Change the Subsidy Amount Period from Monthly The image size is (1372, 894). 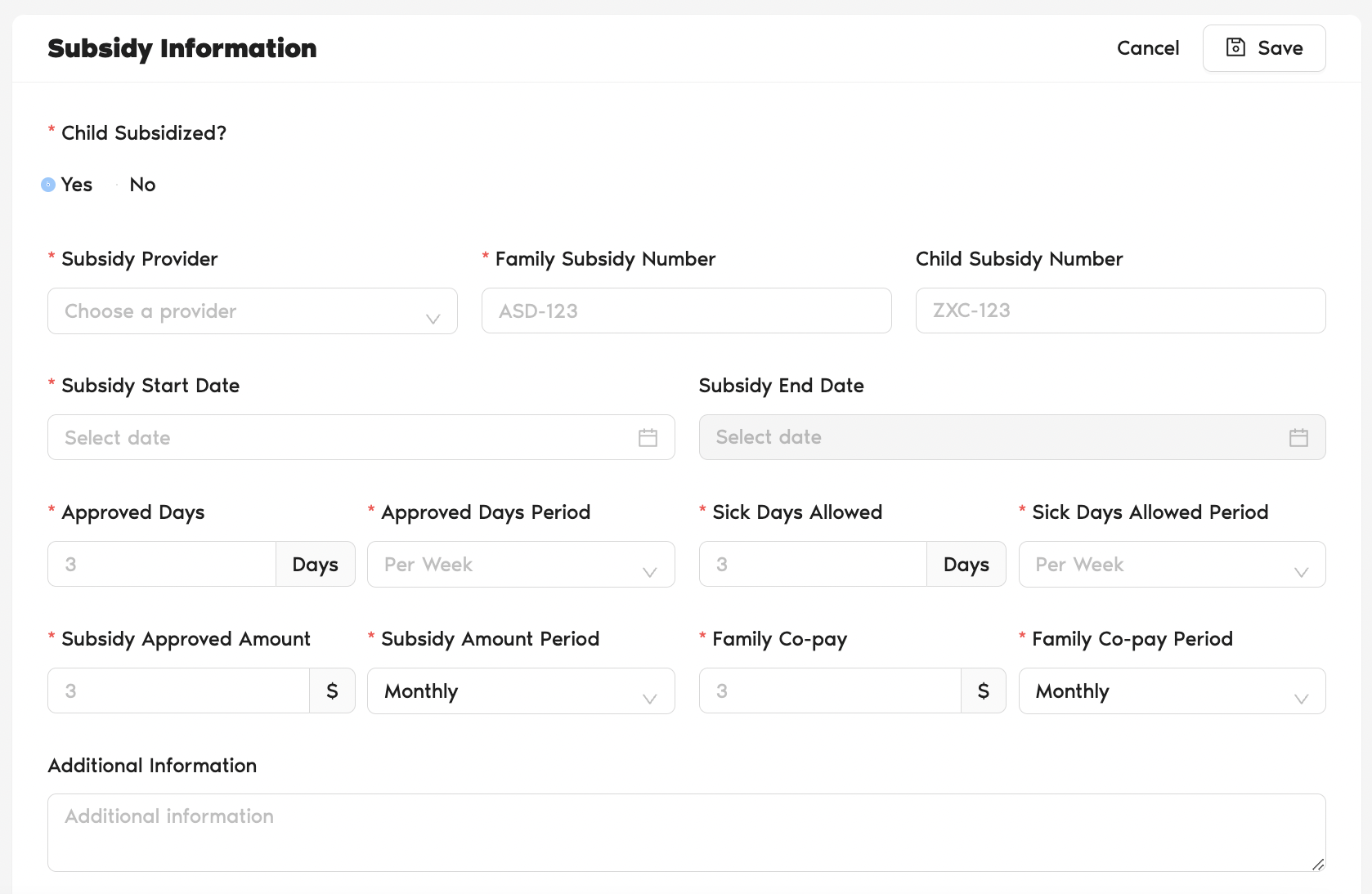point(520,691)
